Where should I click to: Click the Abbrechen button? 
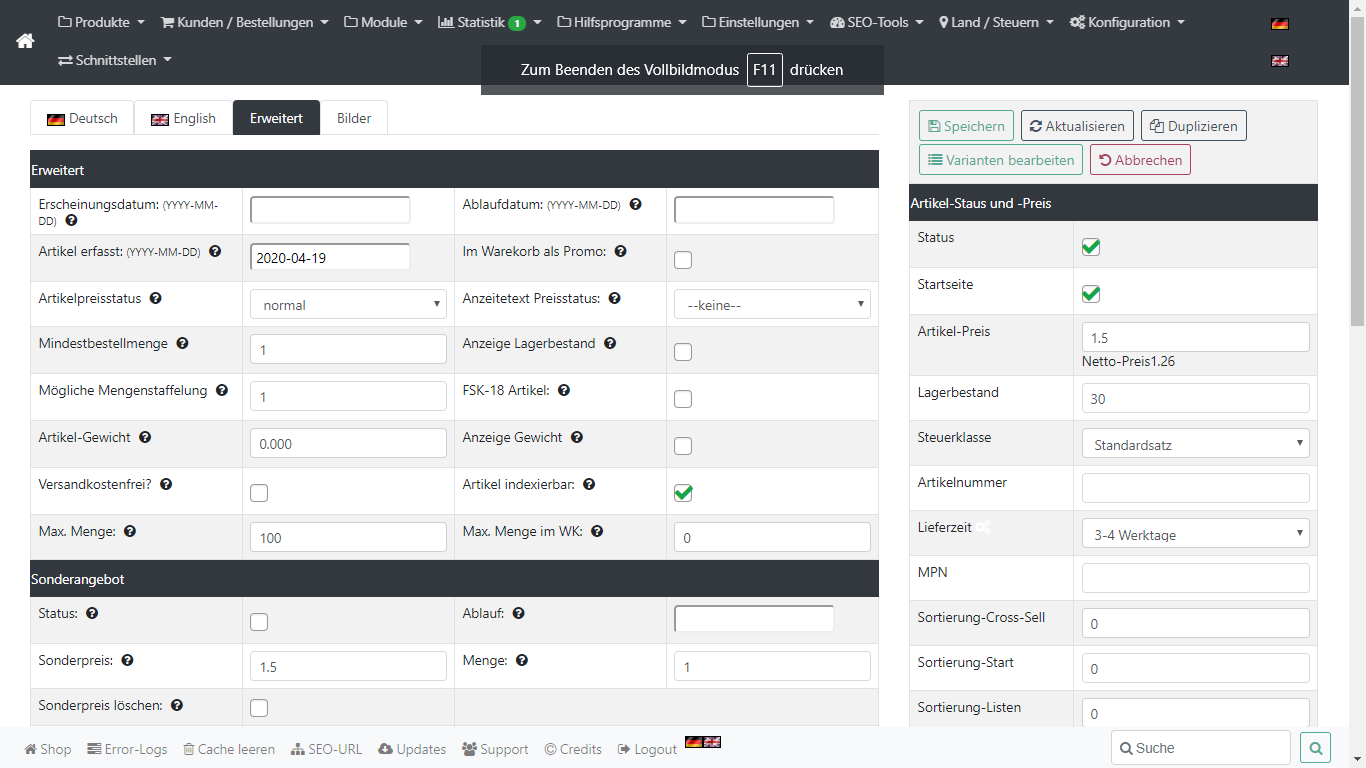click(1140, 159)
